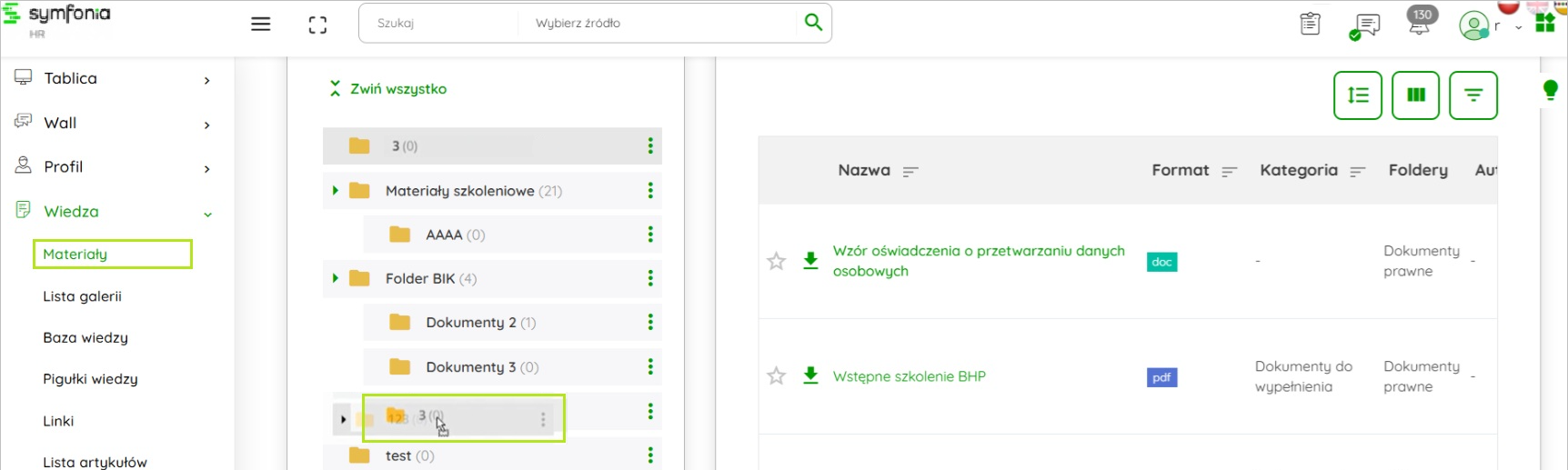Open the chat messages icon
Screen dimensions: 1568x470
coord(1365,25)
